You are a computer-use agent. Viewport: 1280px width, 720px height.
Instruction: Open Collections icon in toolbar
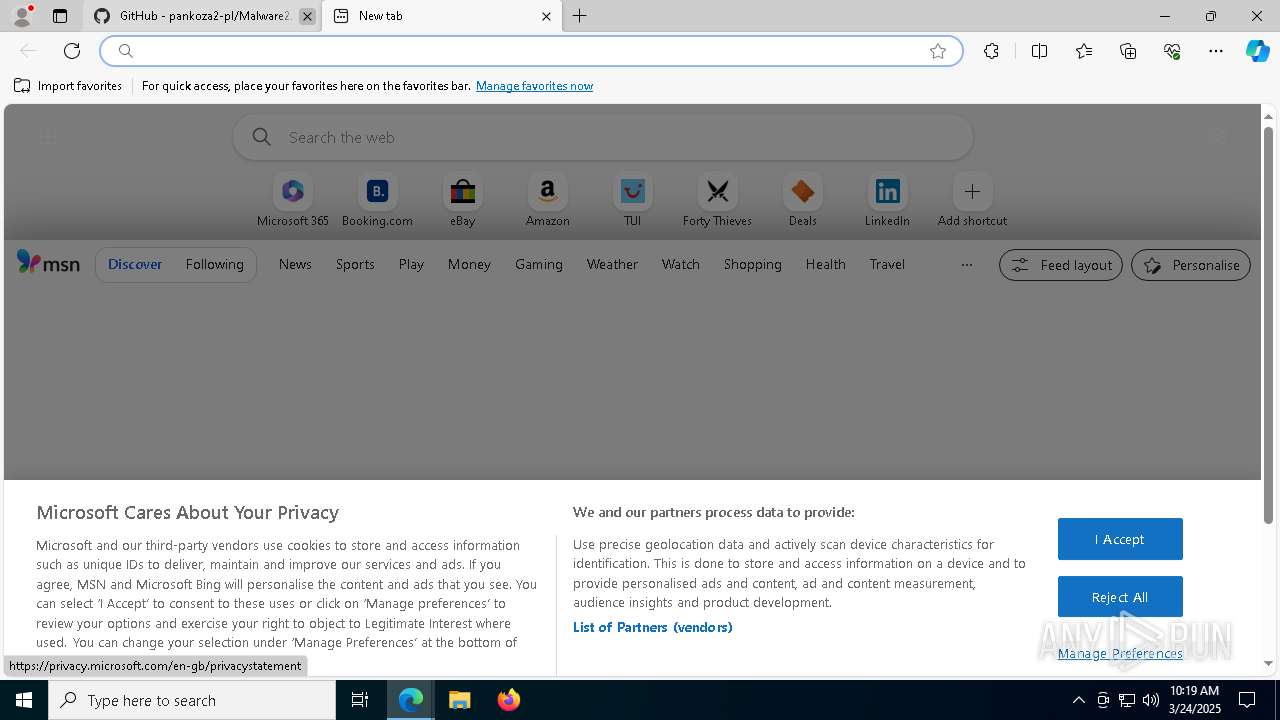1128,51
